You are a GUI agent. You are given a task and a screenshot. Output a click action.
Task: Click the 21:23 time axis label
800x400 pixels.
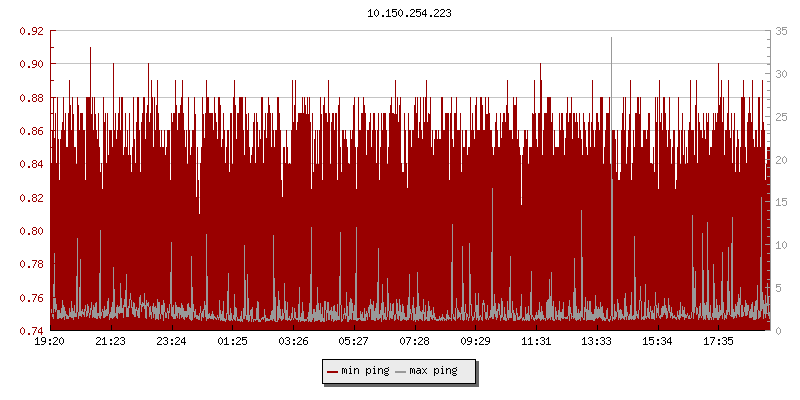(111, 342)
